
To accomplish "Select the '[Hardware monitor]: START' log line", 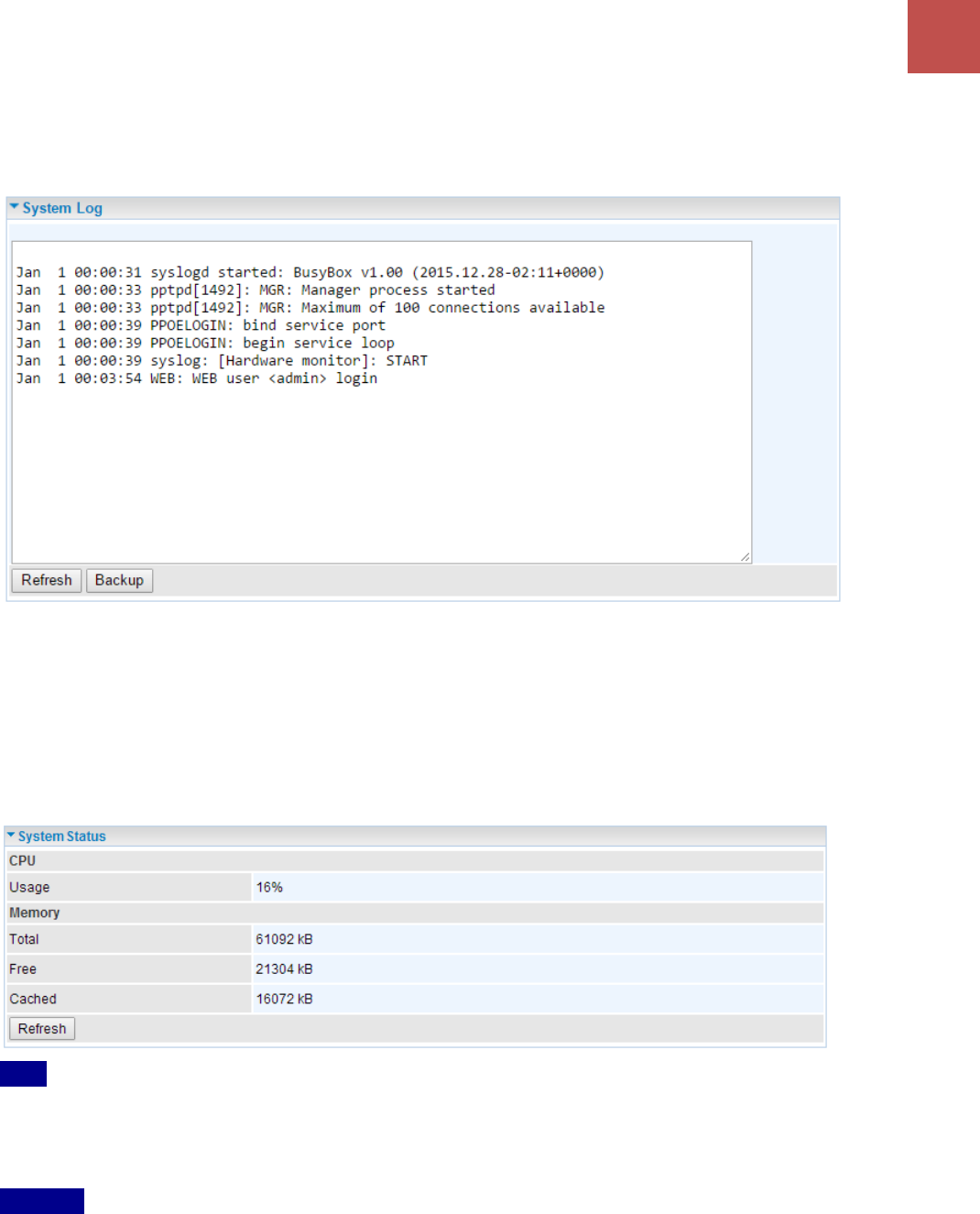I will coord(222,361).
